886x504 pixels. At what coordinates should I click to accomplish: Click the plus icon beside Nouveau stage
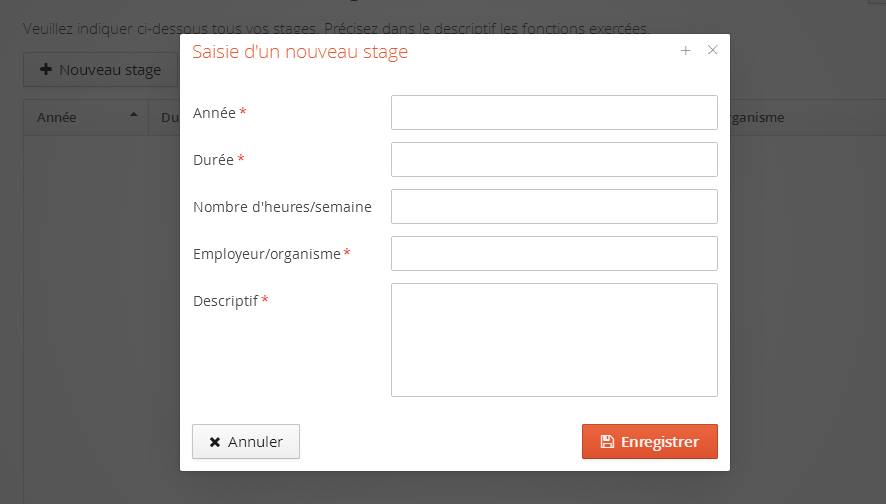(x=46, y=70)
